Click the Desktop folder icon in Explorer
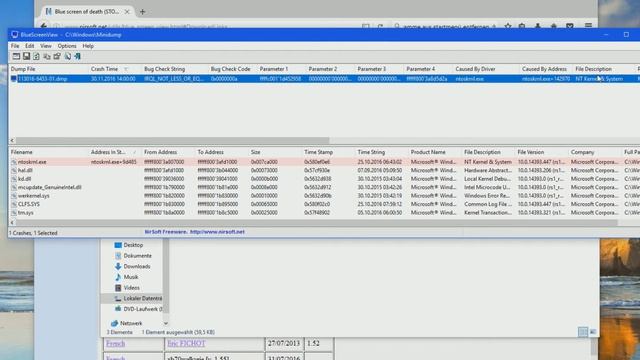Screen dimensions: 640x360 118,245
